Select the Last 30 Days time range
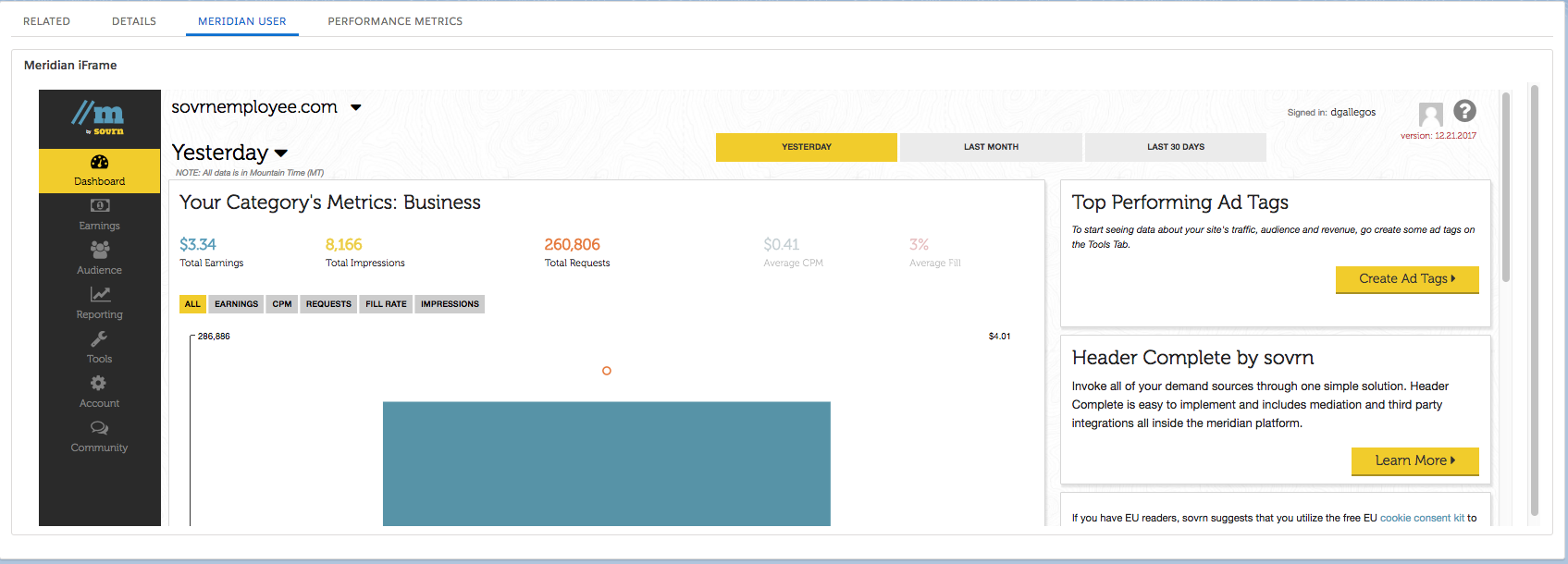The height and width of the screenshot is (564, 1568). click(1176, 147)
